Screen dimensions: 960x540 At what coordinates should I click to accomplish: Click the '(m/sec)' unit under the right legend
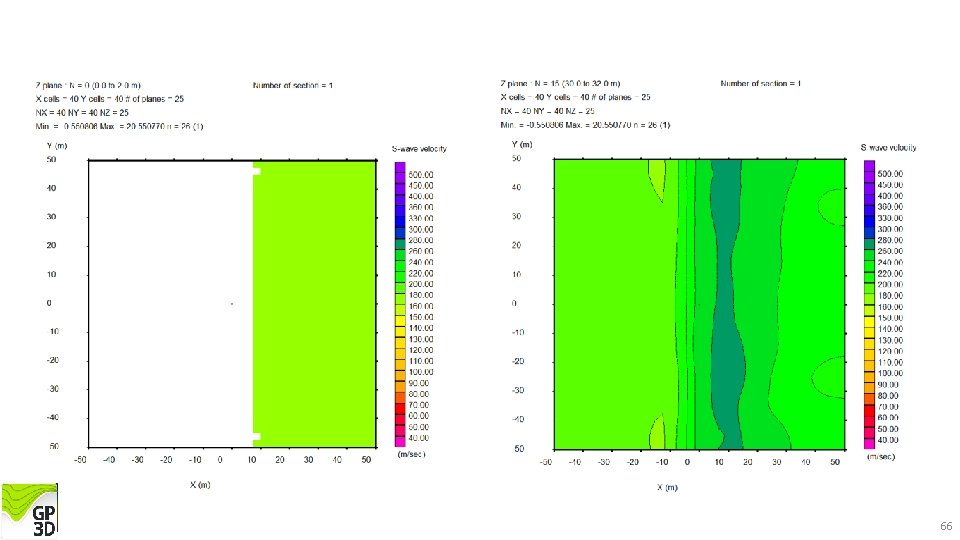[881, 457]
